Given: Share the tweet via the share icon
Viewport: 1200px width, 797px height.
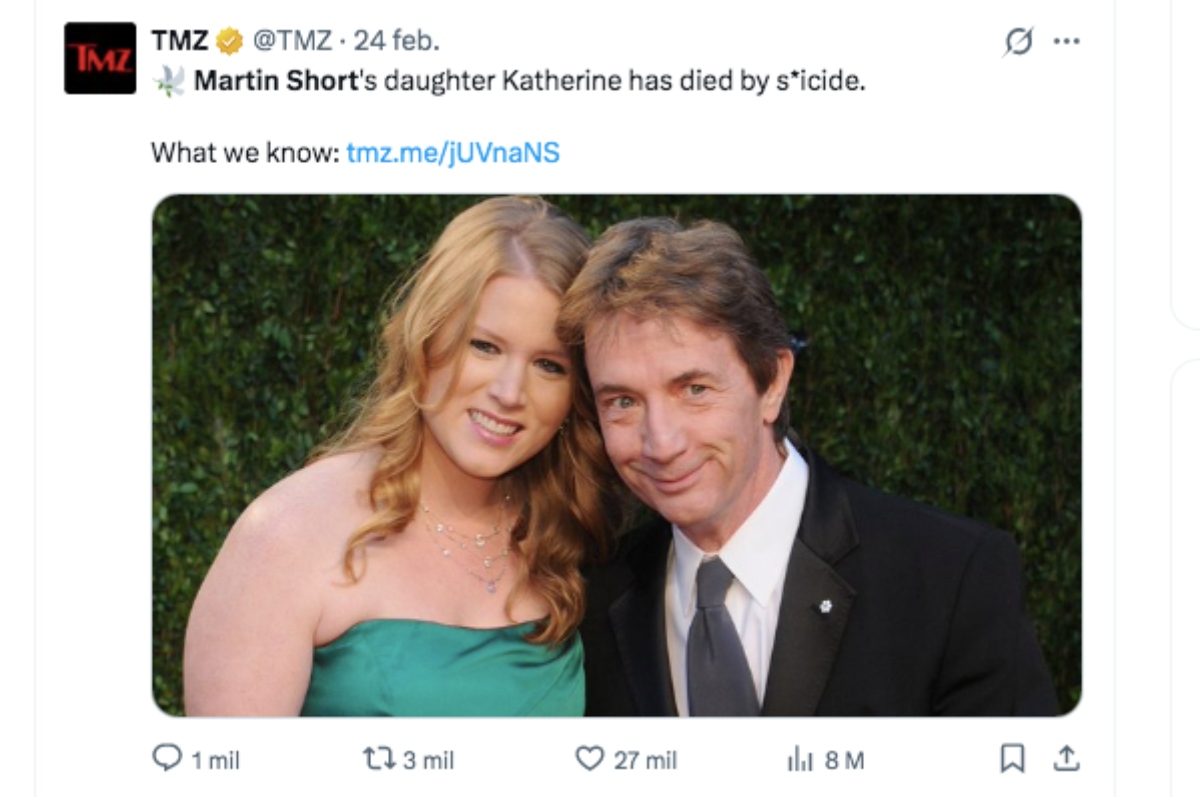Looking at the screenshot, I should (1066, 760).
